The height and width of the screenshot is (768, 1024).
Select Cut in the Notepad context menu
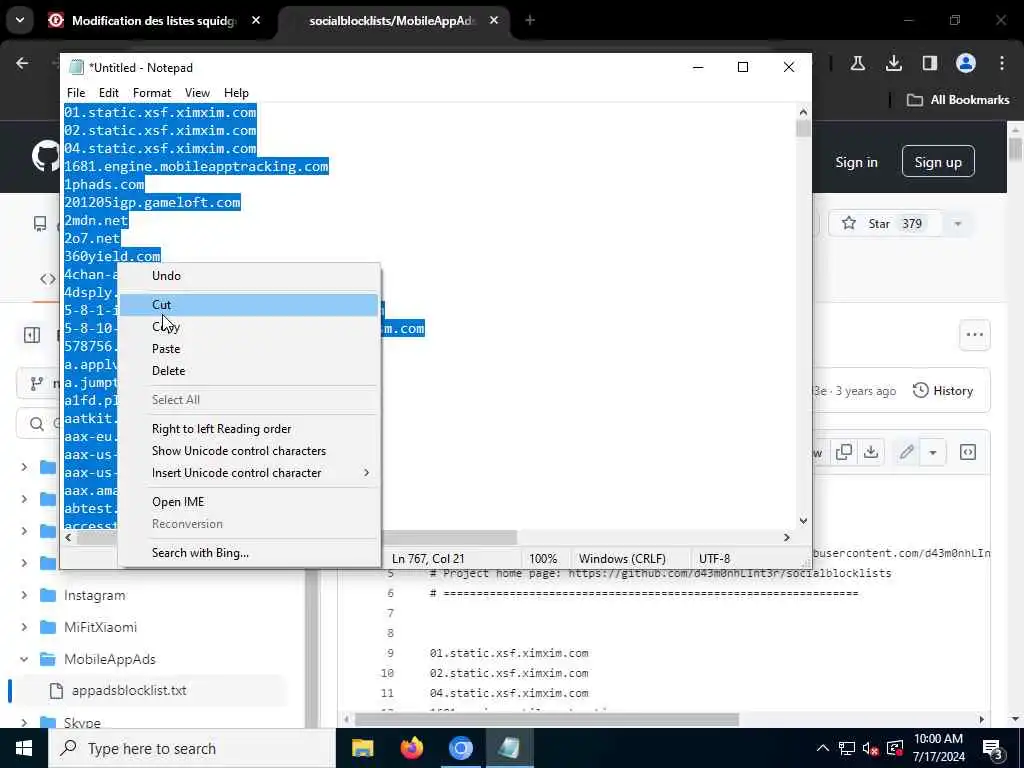coord(248,305)
